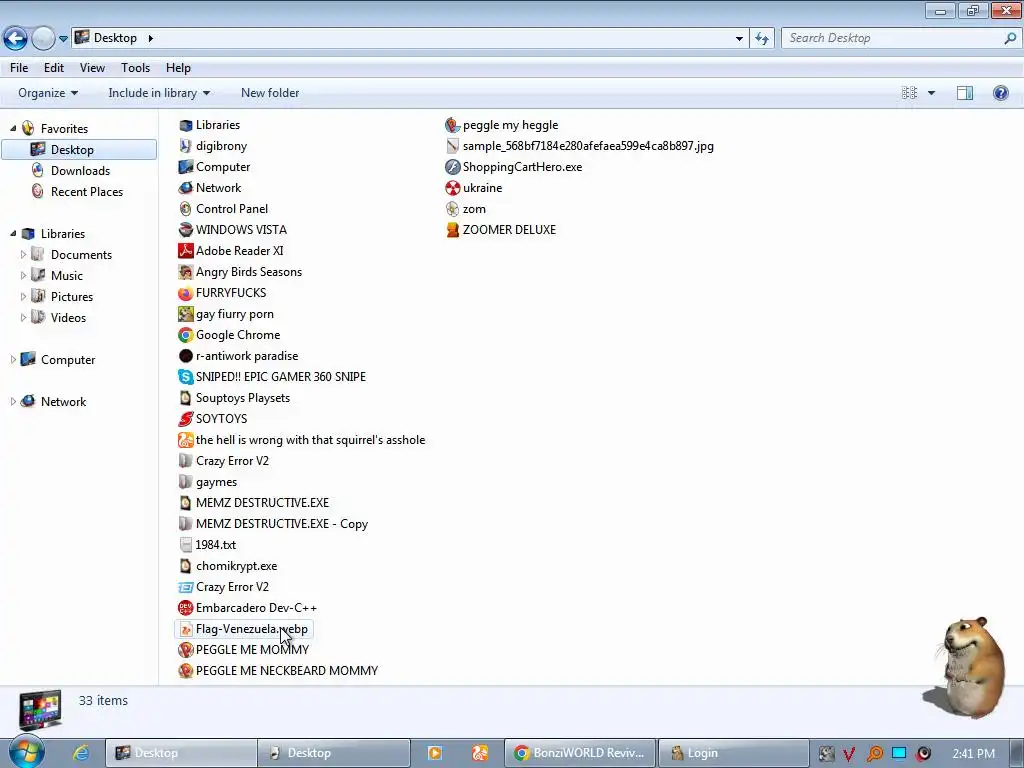Open the Tools menu
Viewport: 1024px width, 768px height.
pos(135,68)
